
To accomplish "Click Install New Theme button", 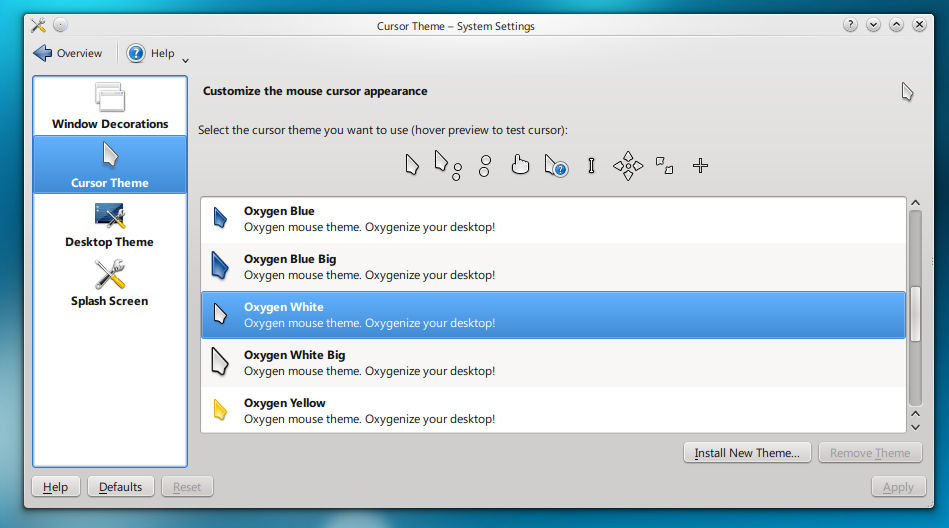I will click(x=747, y=453).
